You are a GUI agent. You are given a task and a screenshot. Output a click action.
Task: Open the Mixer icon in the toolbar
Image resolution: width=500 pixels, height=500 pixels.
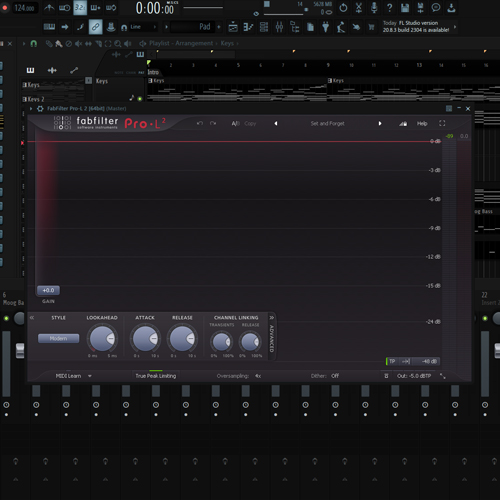click(x=279, y=27)
